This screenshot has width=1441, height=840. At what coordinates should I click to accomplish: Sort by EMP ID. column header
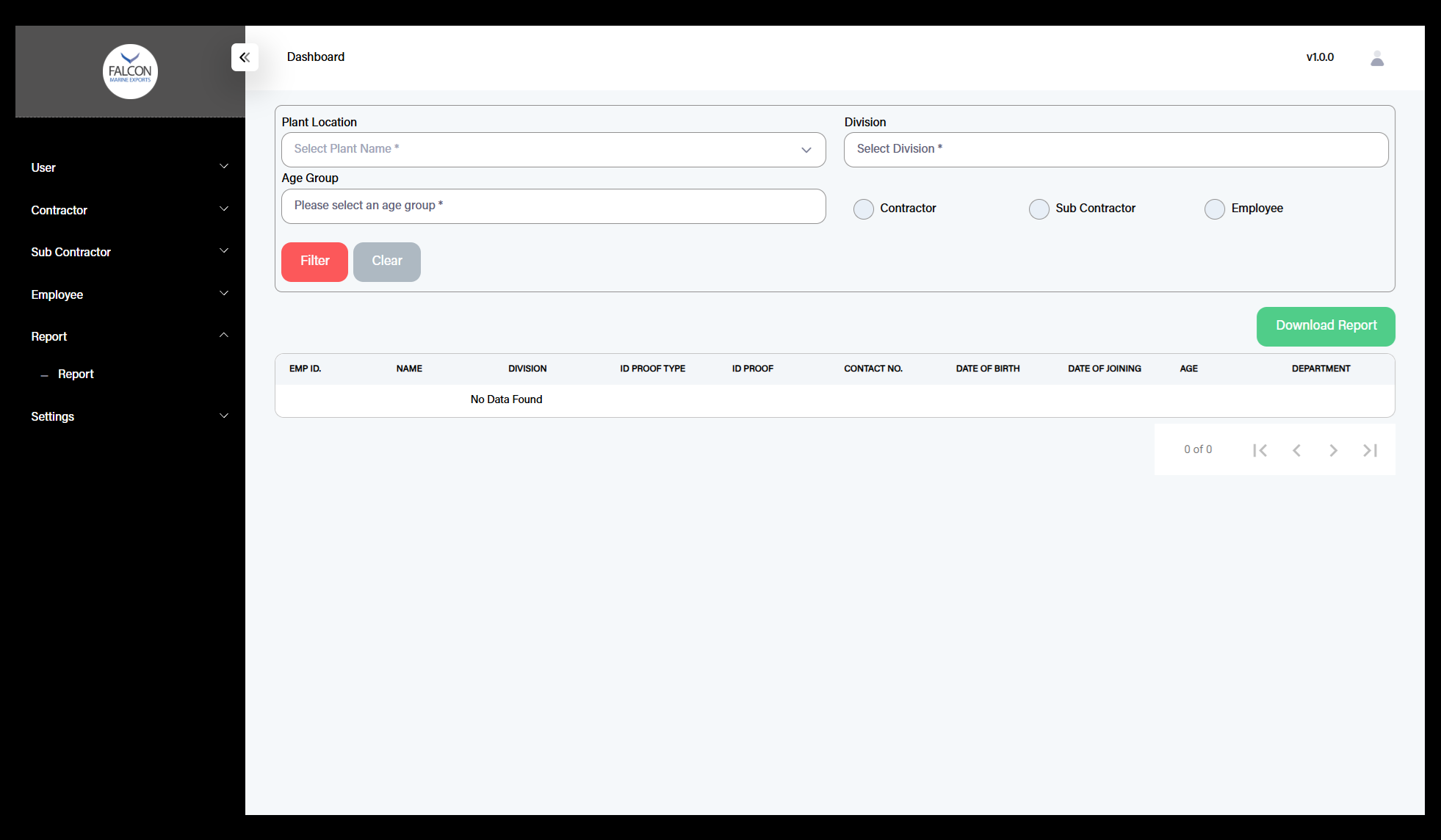306,369
